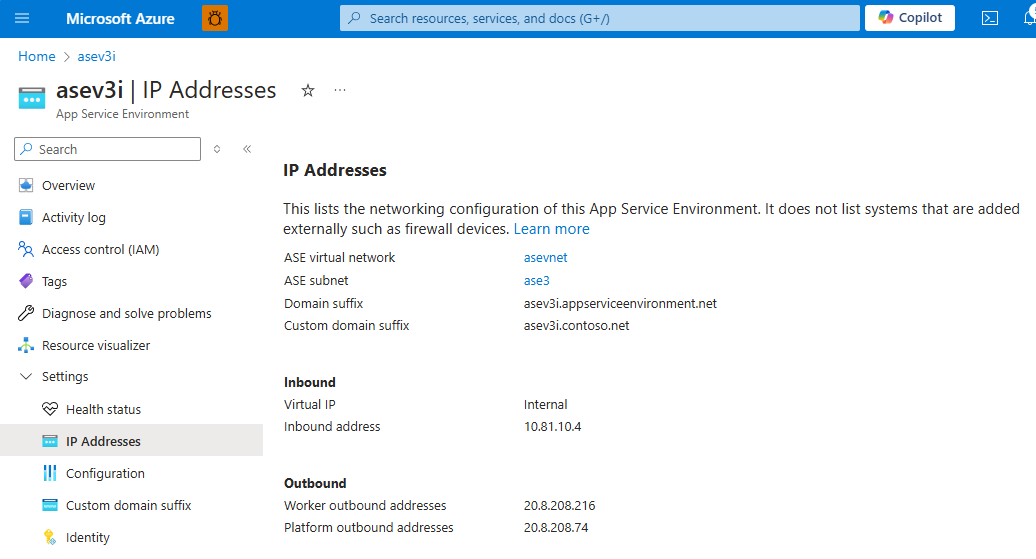Click the Worker outbound addresses label

click(365, 505)
